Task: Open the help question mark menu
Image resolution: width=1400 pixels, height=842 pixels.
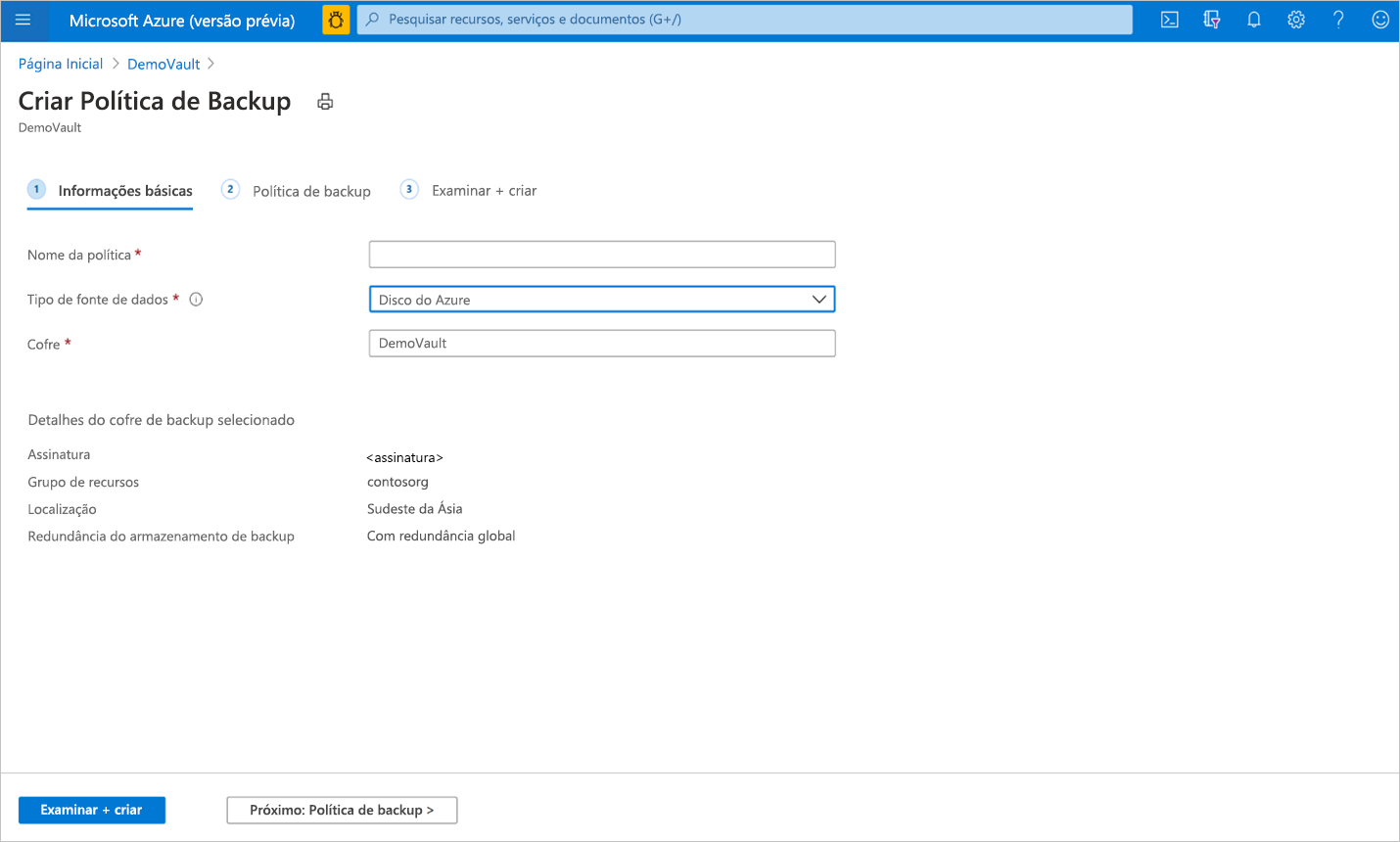Action: 1338,20
